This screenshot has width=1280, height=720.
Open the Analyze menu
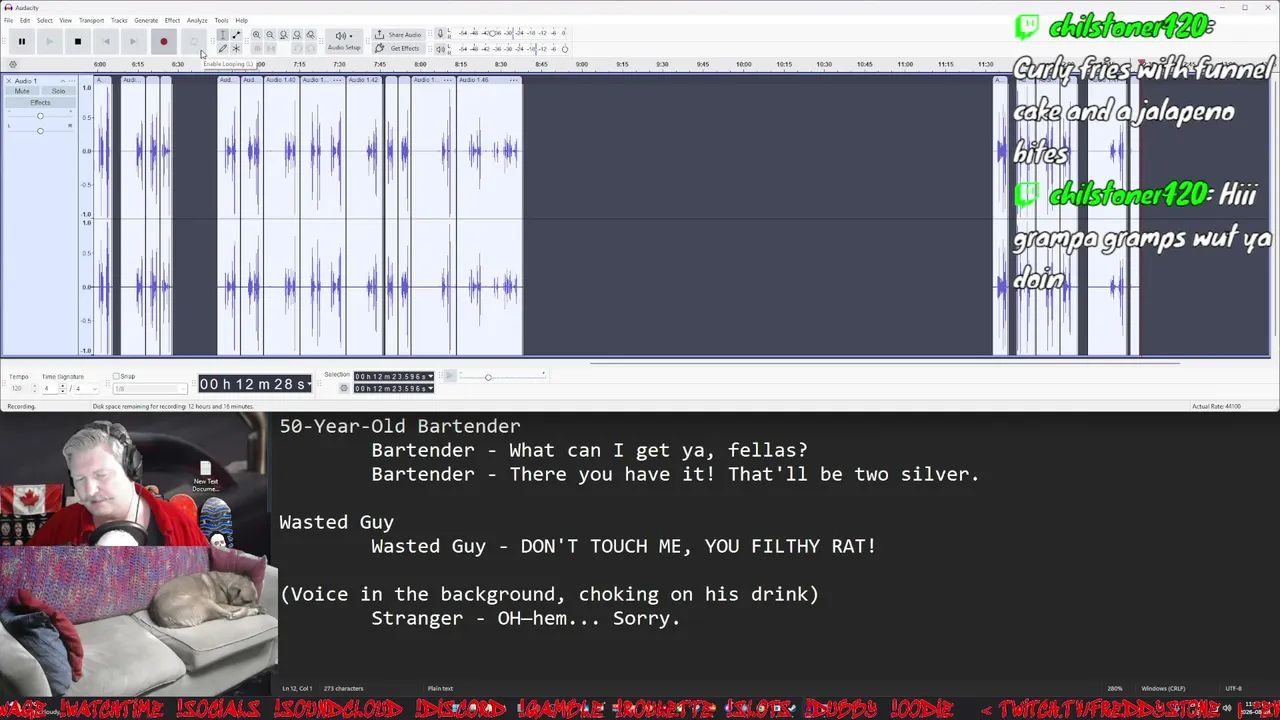pyautogui.click(x=197, y=20)
